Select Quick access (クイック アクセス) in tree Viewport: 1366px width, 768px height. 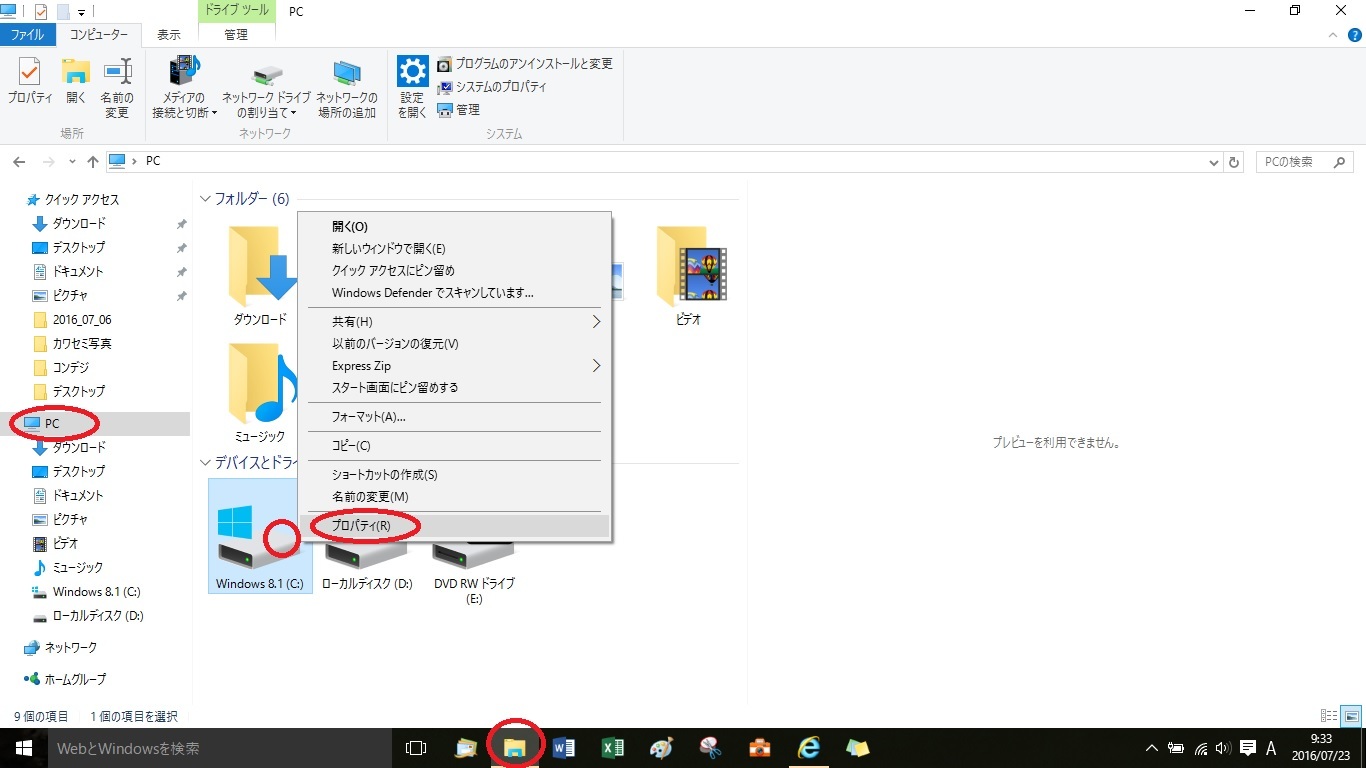[82, 200]
